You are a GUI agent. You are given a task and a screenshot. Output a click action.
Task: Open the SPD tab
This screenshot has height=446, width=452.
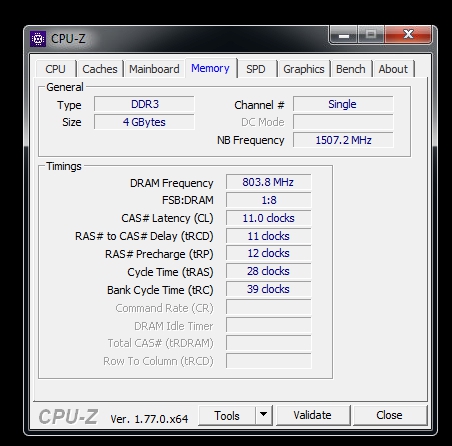click(x=256, y=69)
